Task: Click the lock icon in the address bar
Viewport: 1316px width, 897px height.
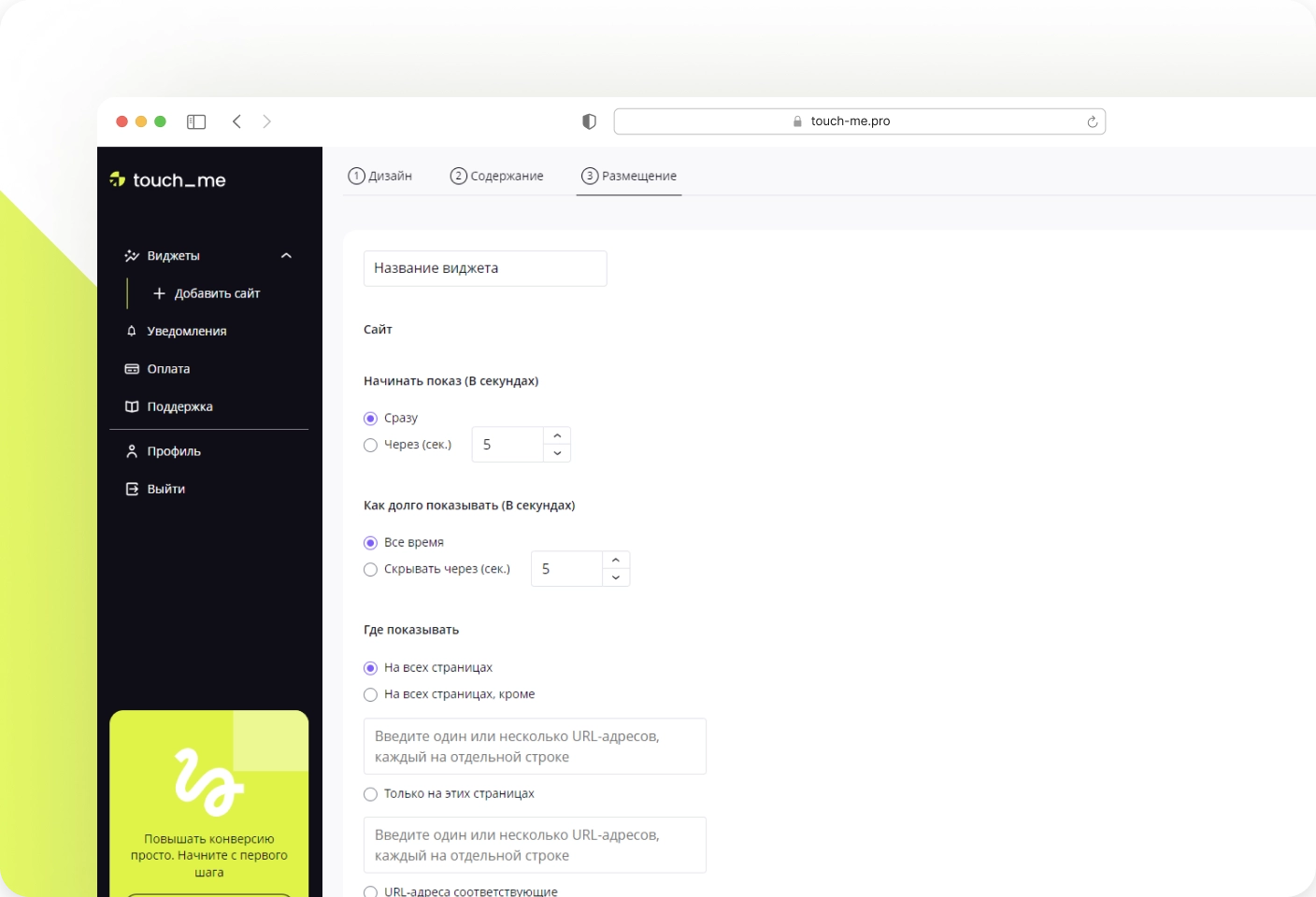Action: point(797,121)
